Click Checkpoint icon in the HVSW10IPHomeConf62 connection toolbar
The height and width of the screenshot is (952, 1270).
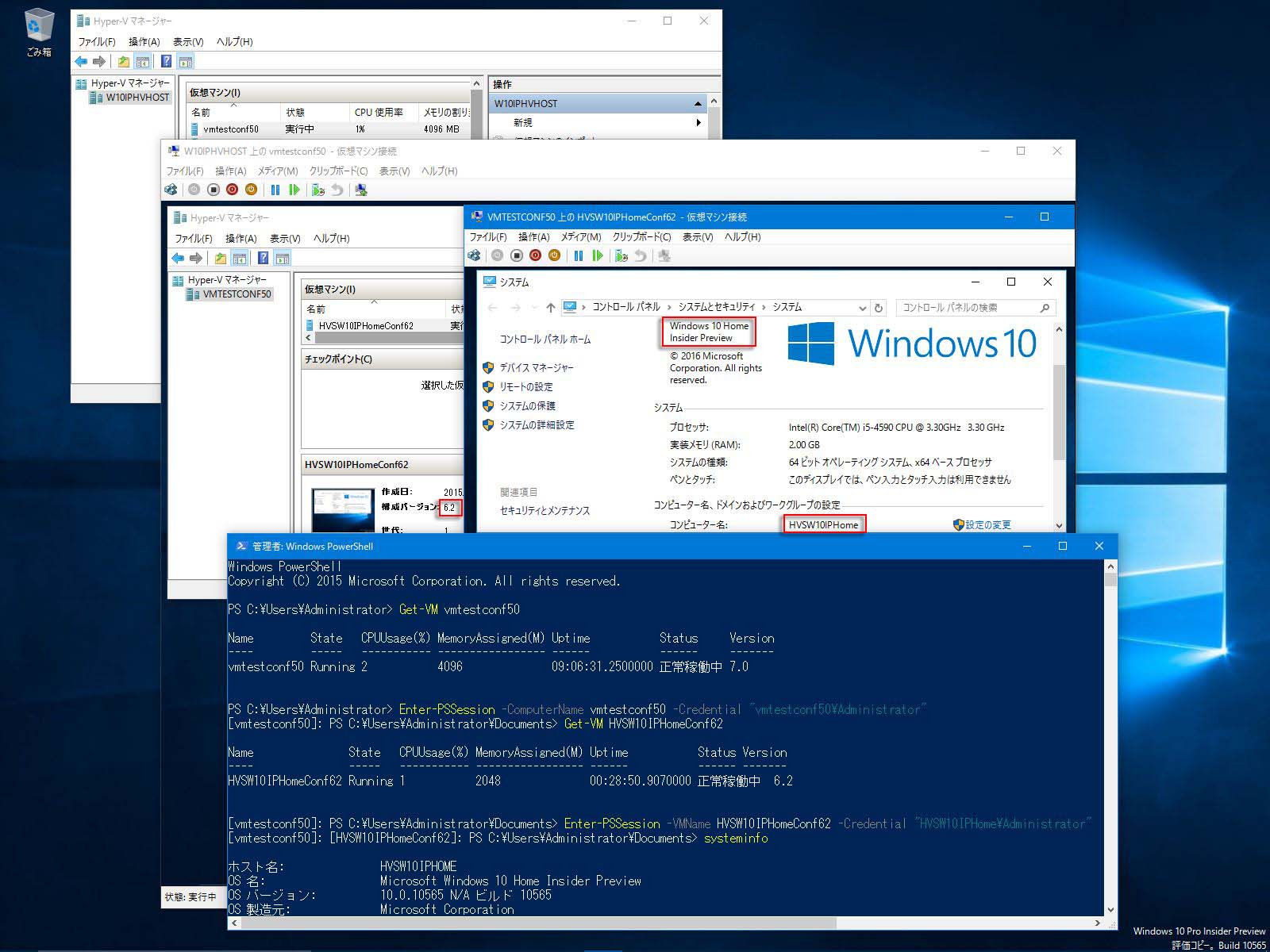[x=622, y=255]
